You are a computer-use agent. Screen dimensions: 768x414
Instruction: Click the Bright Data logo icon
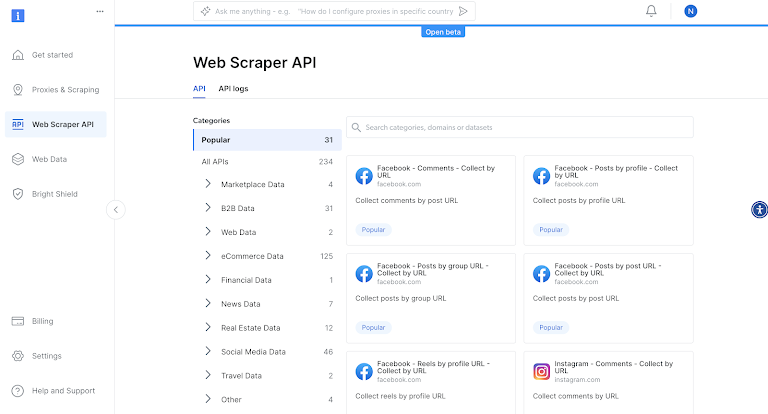[x=16, y=15]
